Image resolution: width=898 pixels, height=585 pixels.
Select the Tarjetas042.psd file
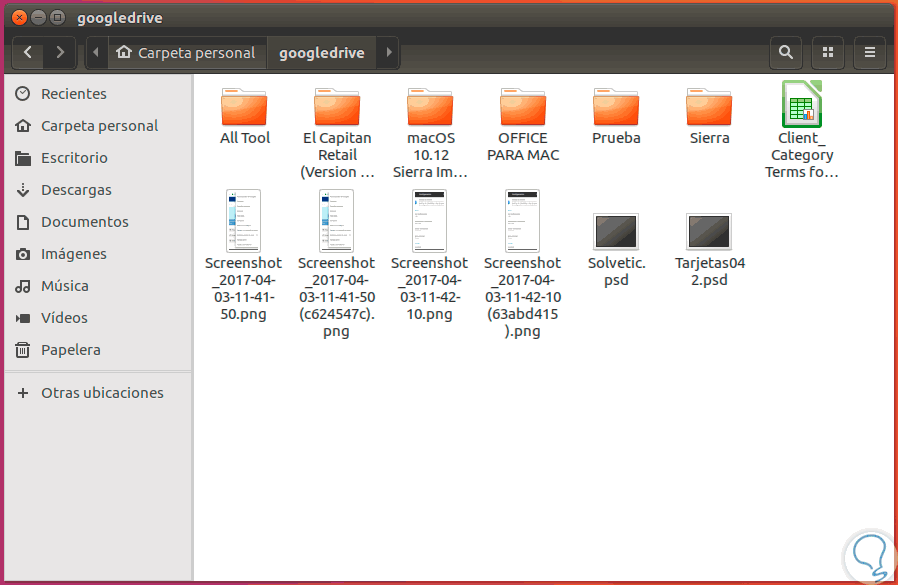709,250
